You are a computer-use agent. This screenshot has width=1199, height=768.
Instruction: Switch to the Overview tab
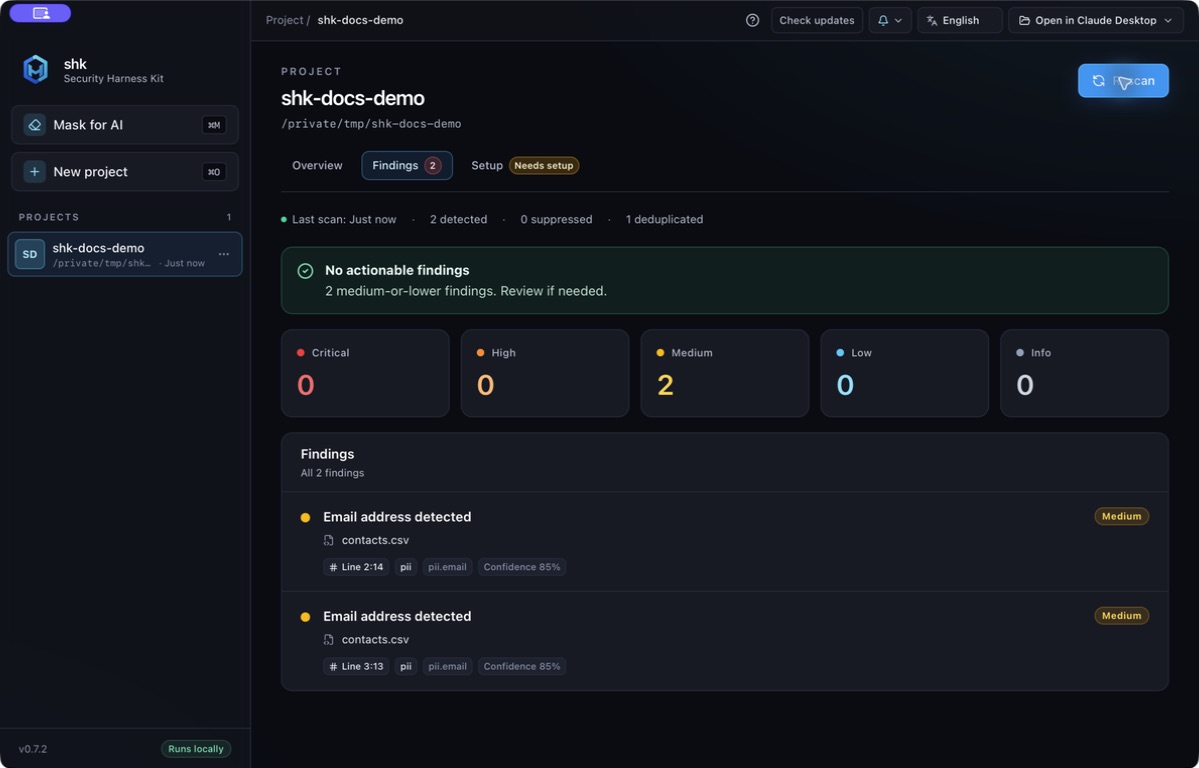click(x=317, y=165)
